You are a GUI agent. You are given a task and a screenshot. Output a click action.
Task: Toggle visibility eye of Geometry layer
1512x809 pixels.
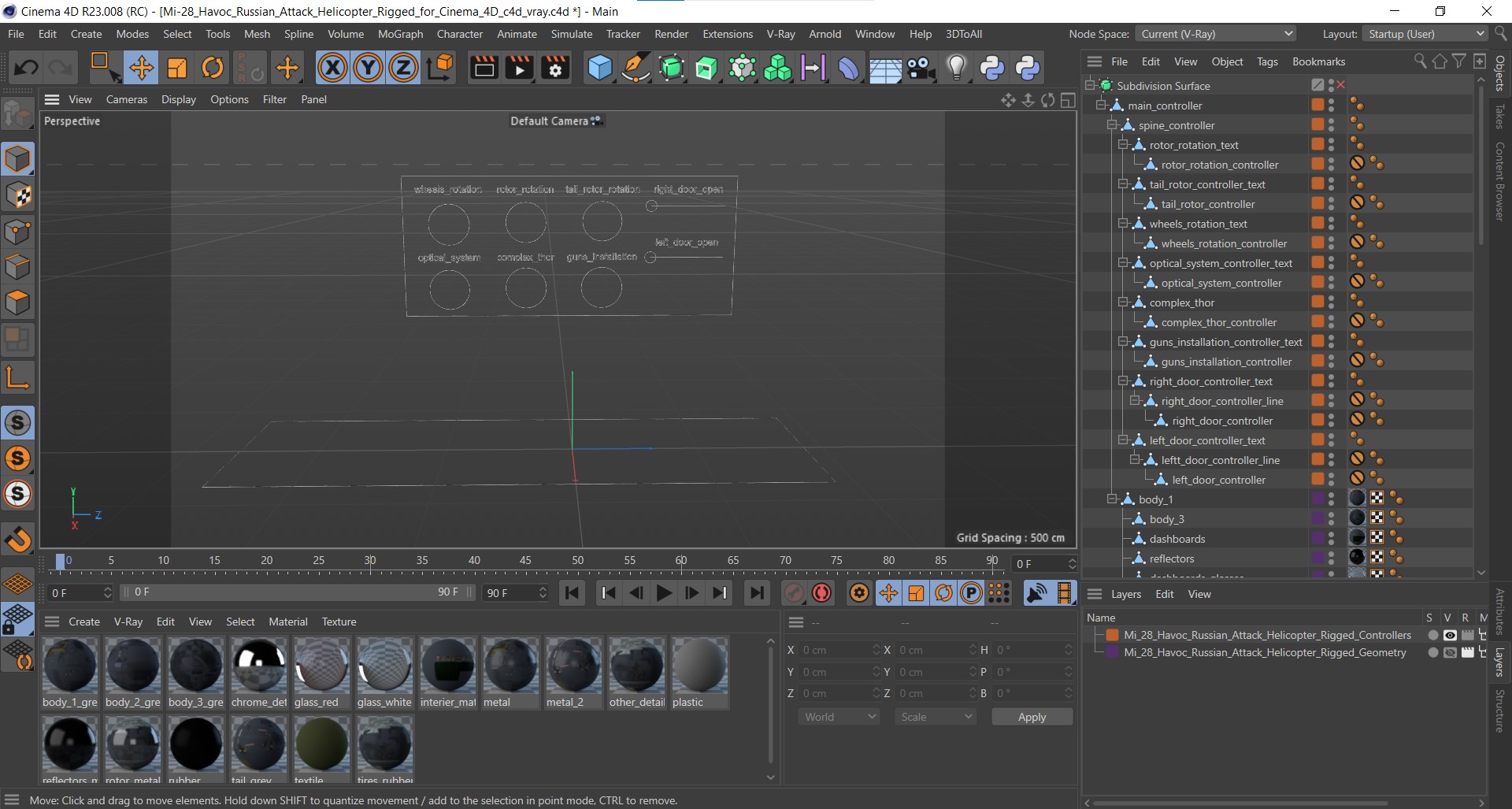tap(1450, 652)
